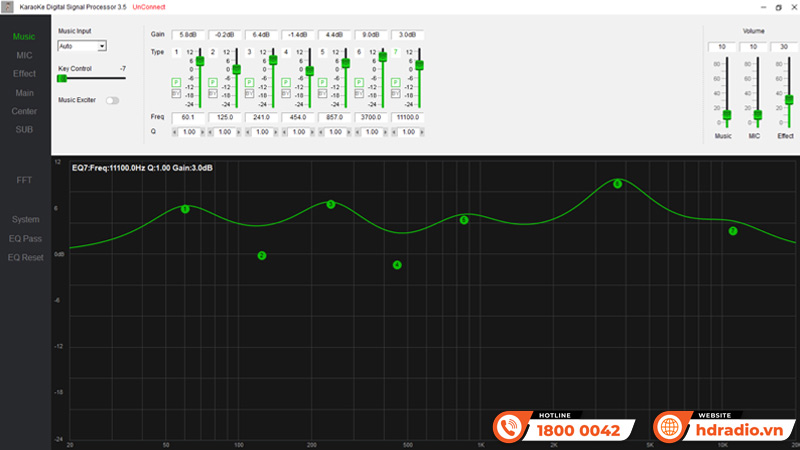This screenshot has width=800, height=450.
Task: Select EQ node 4 on the graph
Action: click(397, 265)
